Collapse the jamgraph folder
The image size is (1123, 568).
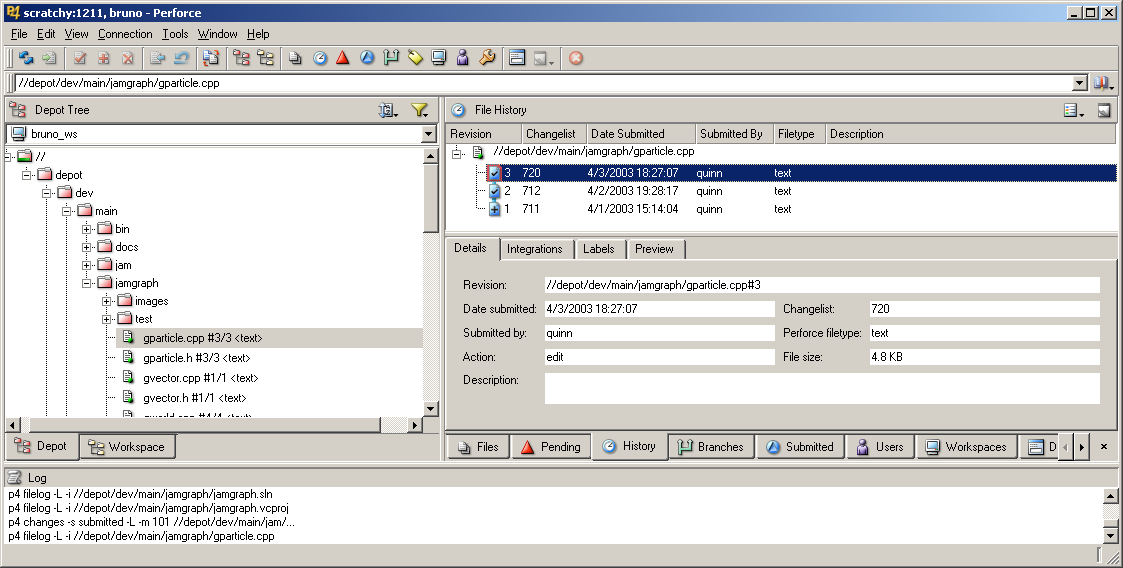(87, 283)
